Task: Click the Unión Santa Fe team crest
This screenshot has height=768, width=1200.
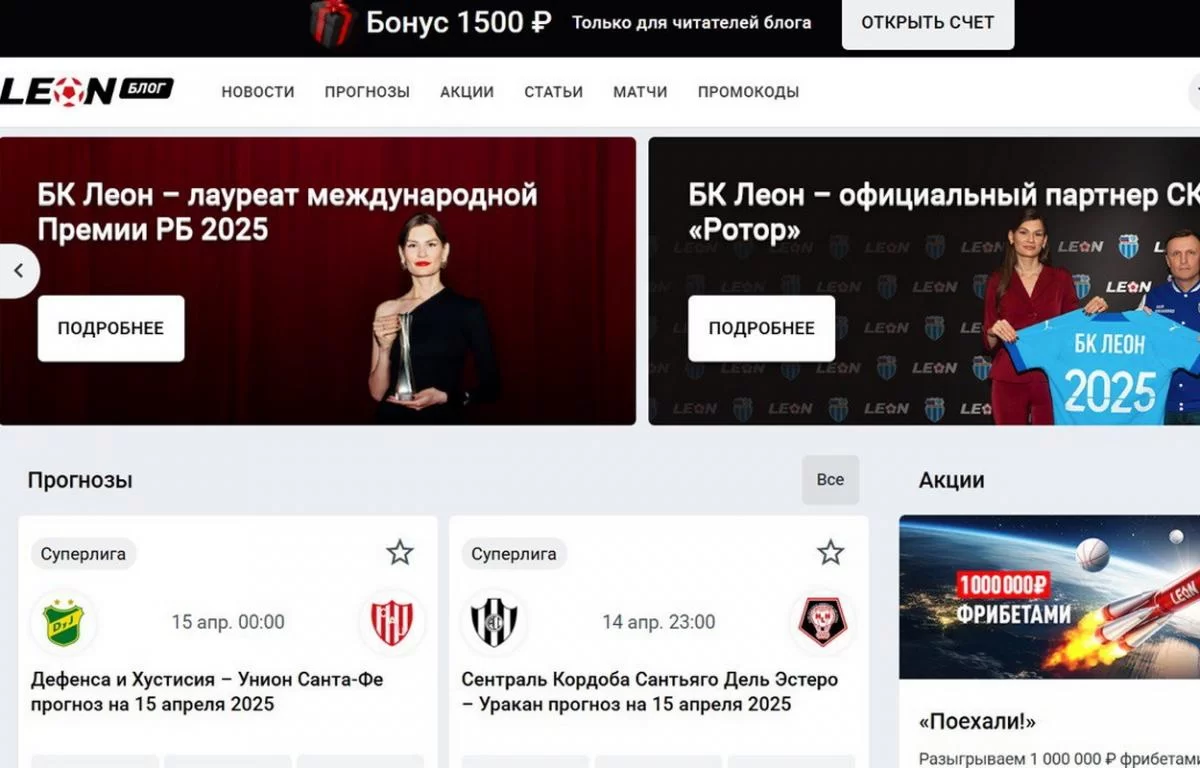Action: click(x=391, y=622)
